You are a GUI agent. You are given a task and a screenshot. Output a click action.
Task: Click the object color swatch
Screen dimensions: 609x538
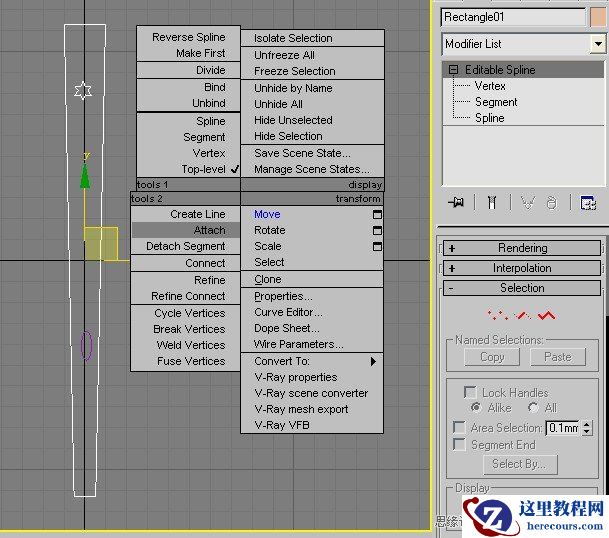598,17
